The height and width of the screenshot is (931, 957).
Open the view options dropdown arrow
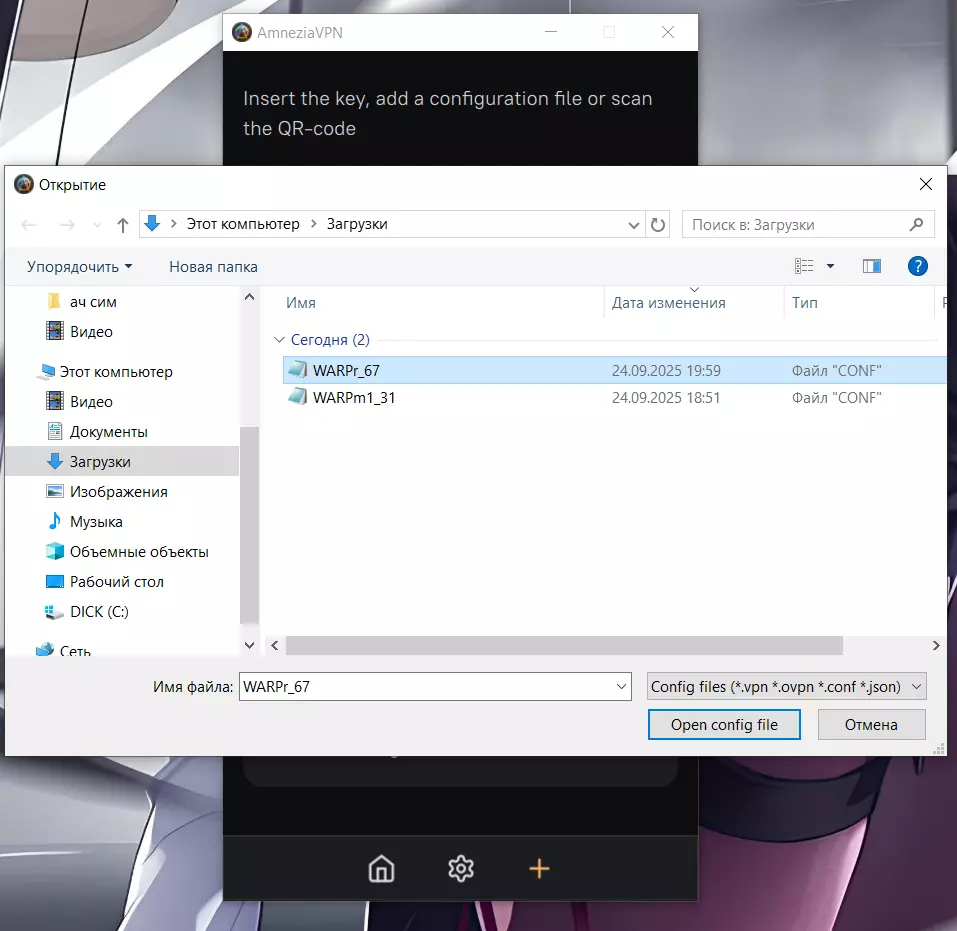tap(830, 266)
